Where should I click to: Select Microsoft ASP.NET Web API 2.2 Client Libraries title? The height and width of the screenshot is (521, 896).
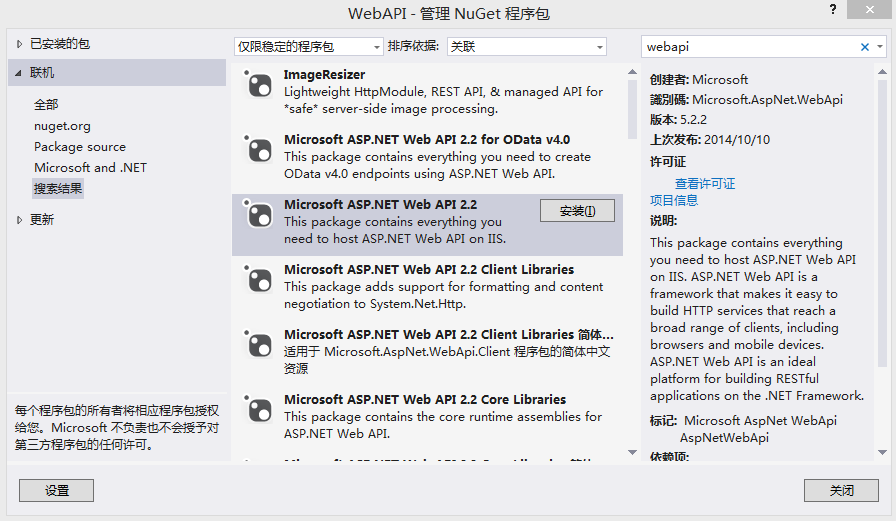click(x=429, y=270)
